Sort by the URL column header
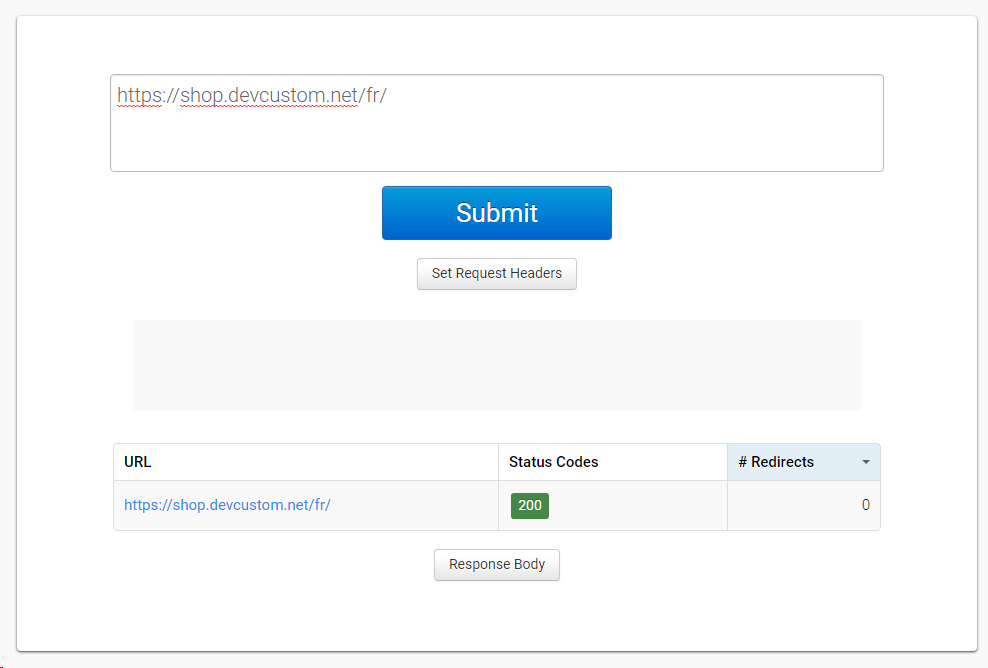The width and height of the screenshot is (988, 668). click(x=306, y=462)
